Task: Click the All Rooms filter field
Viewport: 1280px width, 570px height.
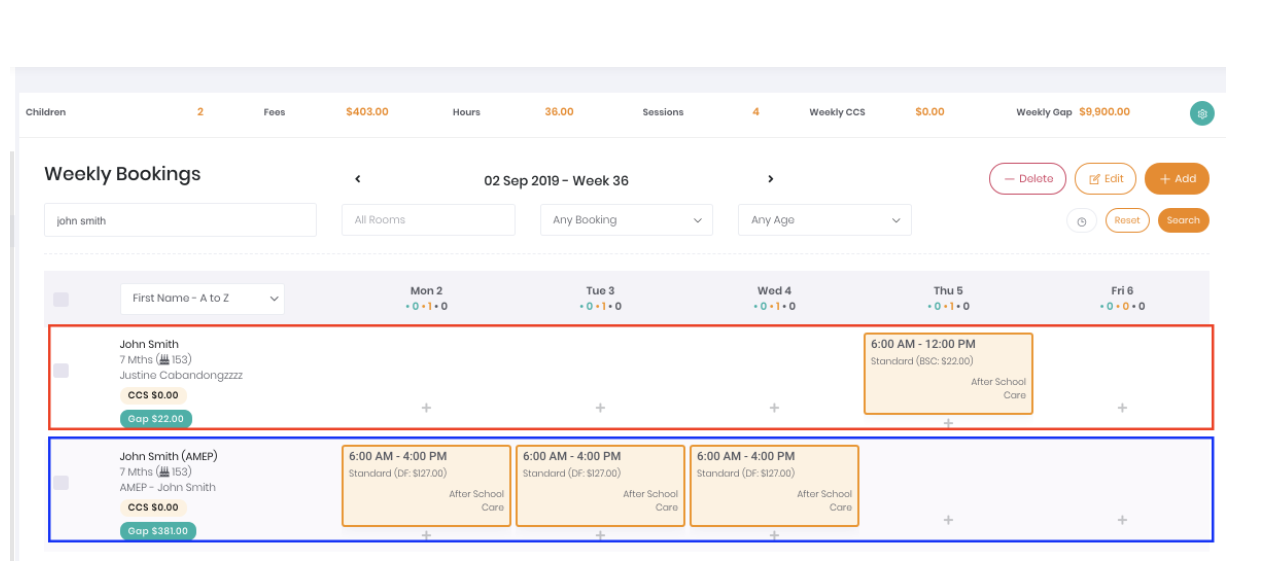Action: pos(428,221)
